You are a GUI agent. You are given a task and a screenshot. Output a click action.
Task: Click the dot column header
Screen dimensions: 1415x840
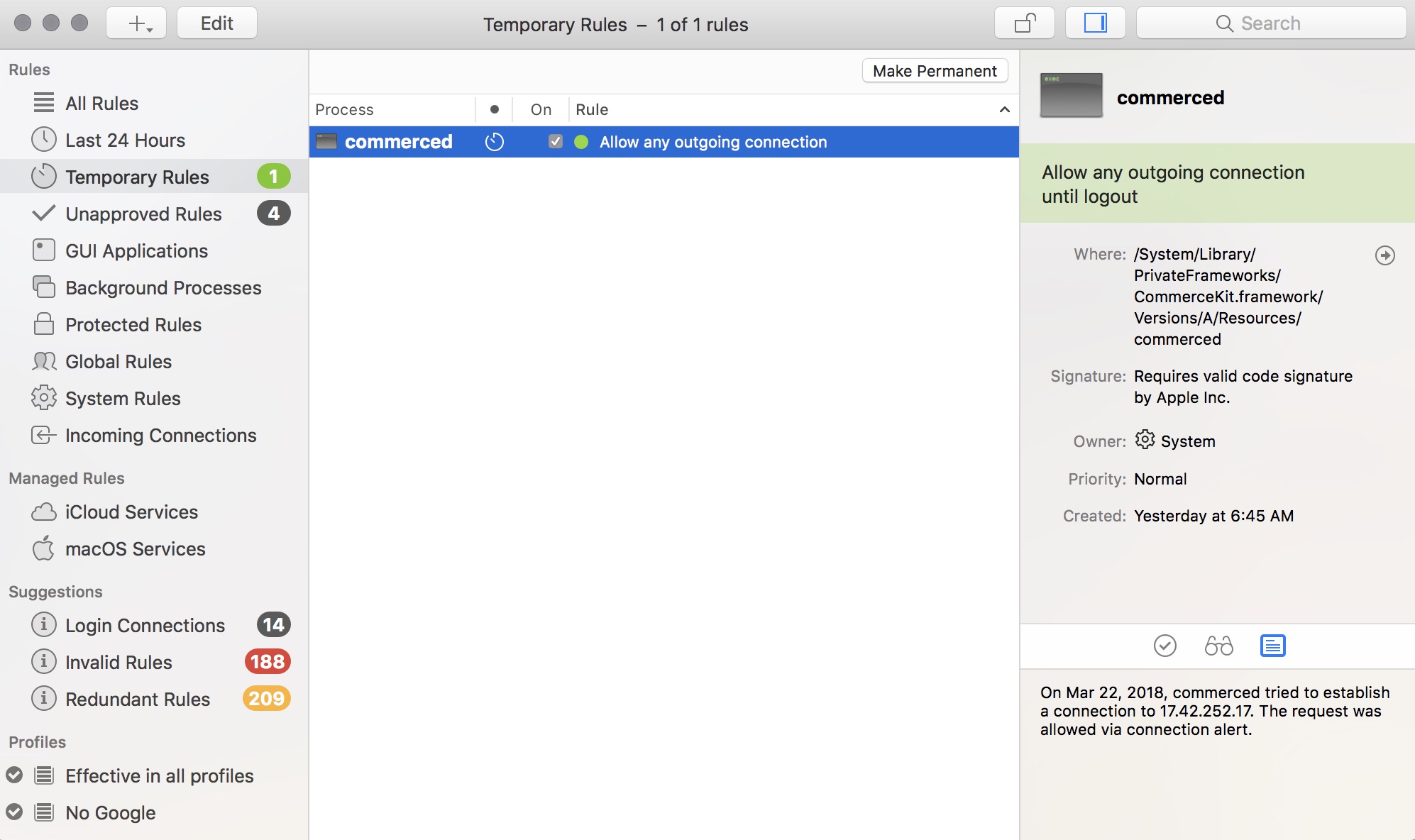[x=495, y=109]
